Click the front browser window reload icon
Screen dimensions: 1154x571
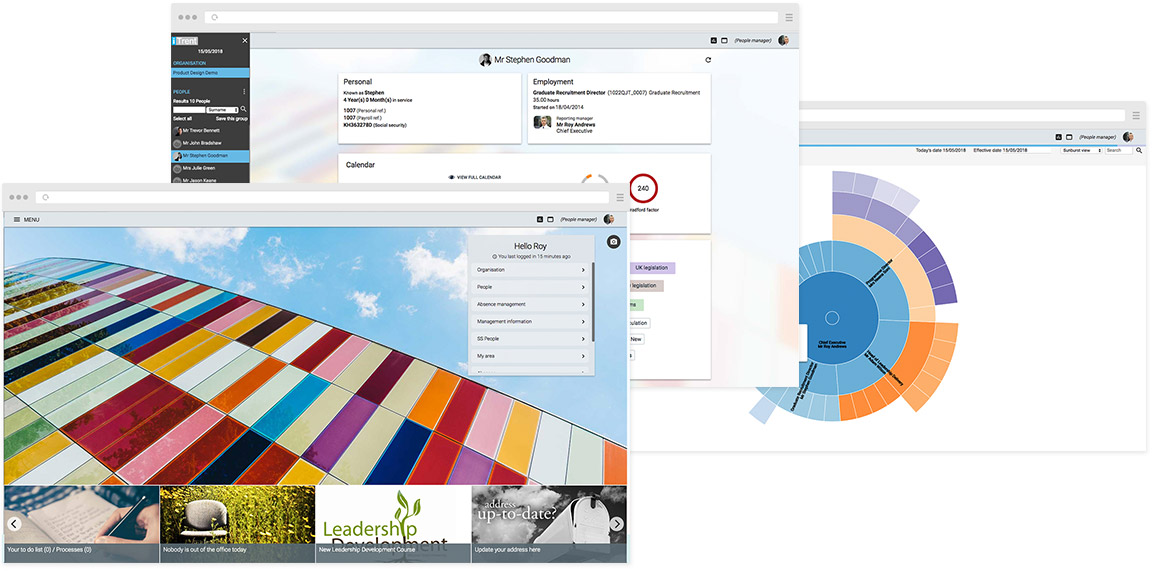(x=45, y=197)
